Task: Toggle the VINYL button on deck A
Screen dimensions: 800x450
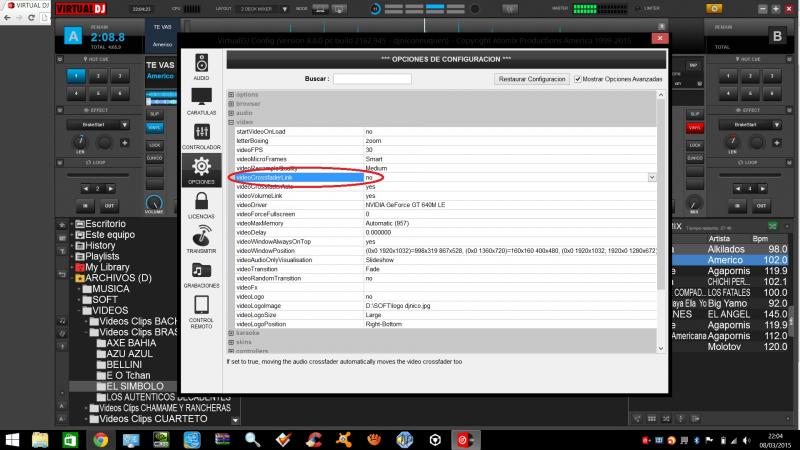Action: [x=155, y=128]
